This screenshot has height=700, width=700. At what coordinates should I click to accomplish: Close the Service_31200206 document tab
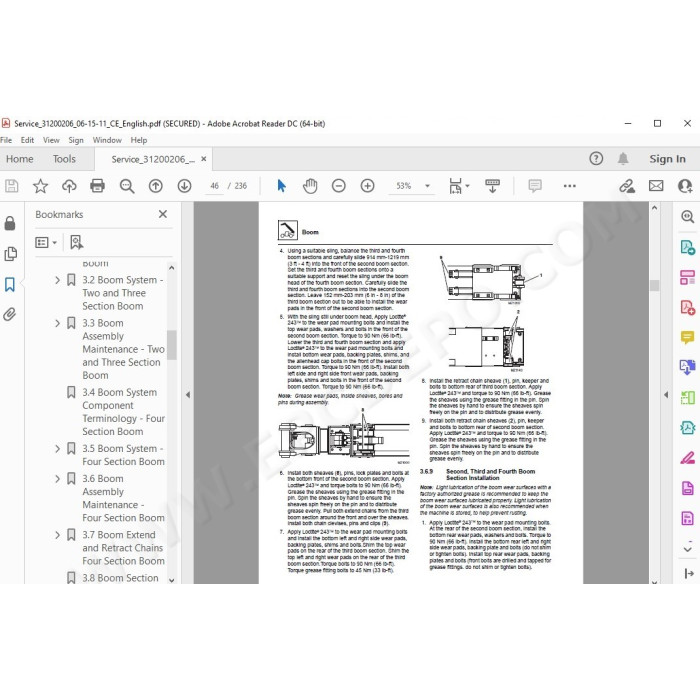(x=204, y=159)
